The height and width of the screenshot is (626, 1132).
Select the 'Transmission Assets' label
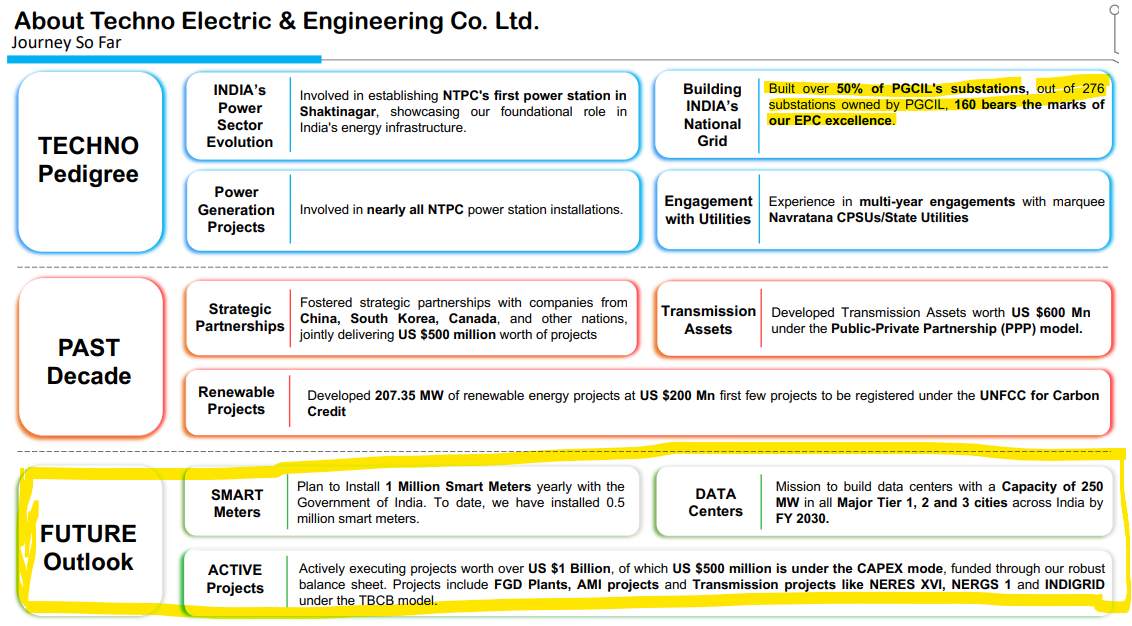pyautogui.click(x=708, y=320)
